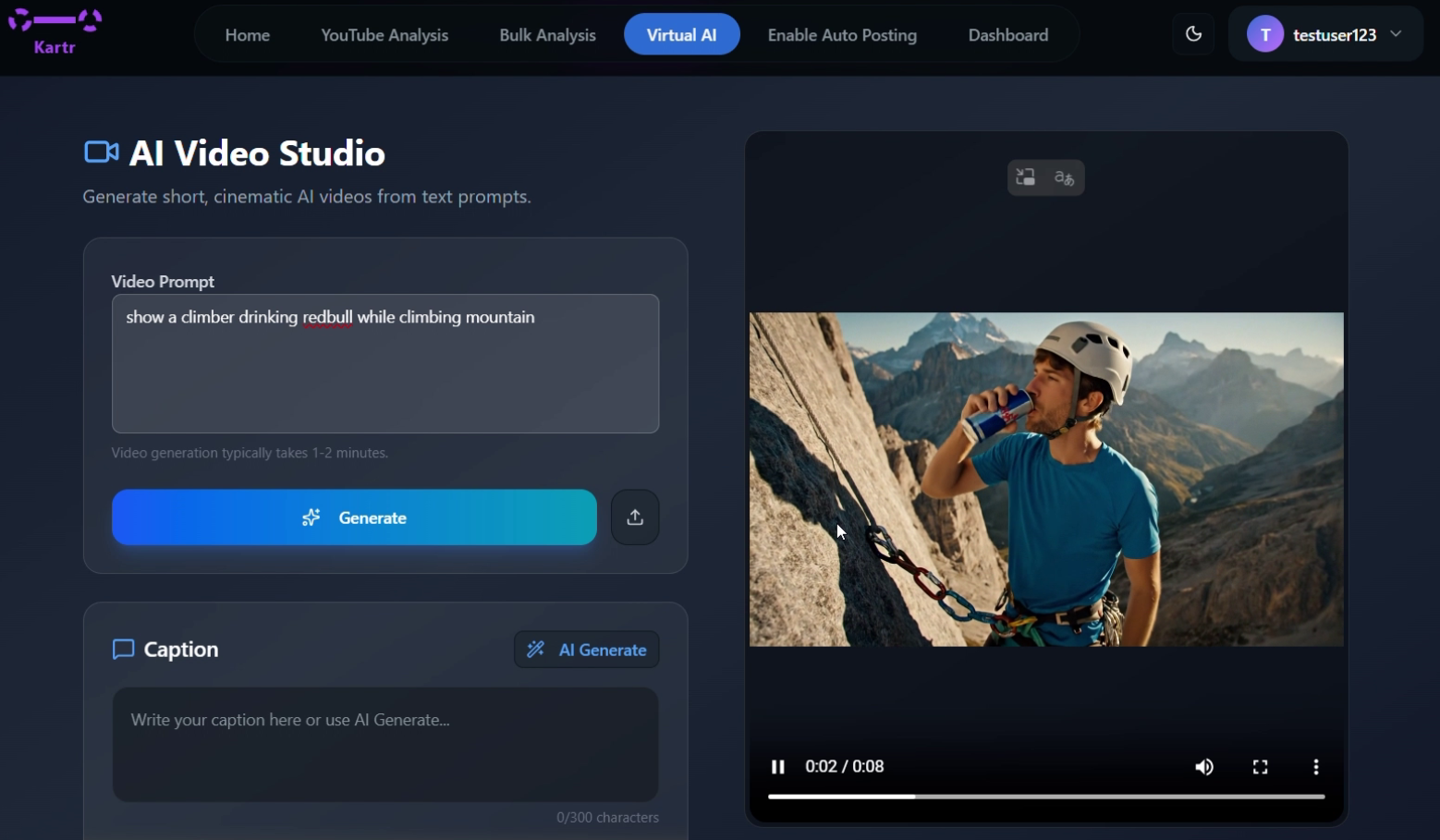
Task: Click AI Generate caption button
Action: click(x=586, y=650)
